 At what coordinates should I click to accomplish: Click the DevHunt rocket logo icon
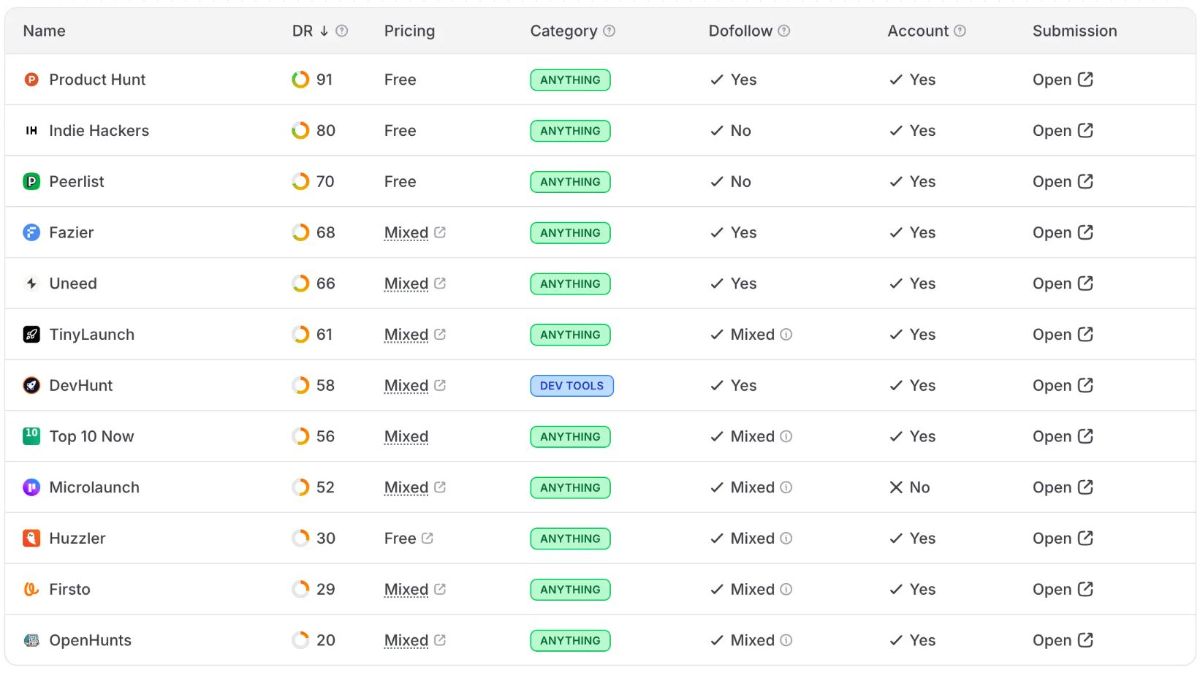point(31,386)
